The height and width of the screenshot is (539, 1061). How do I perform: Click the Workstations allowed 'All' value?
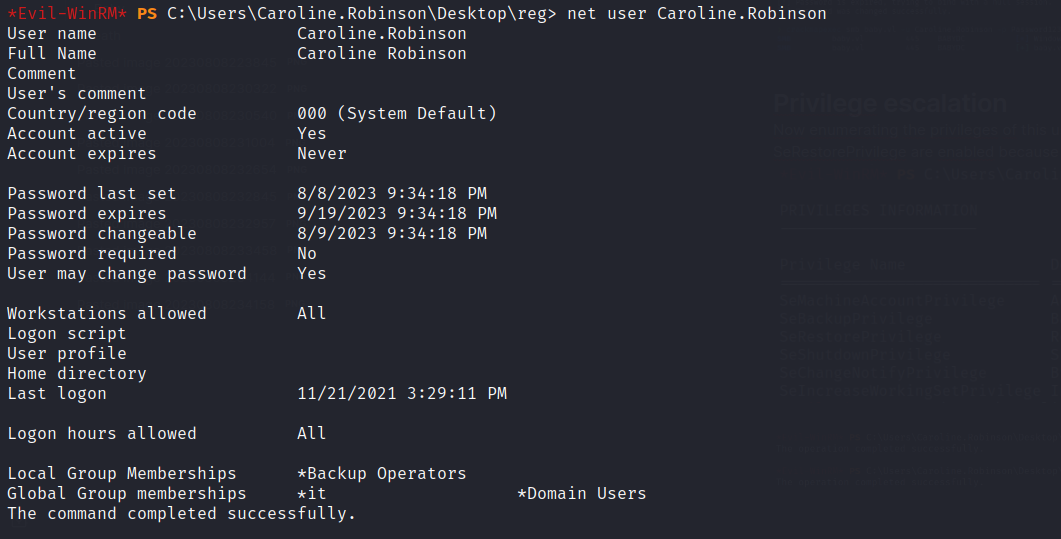(311, 314)
